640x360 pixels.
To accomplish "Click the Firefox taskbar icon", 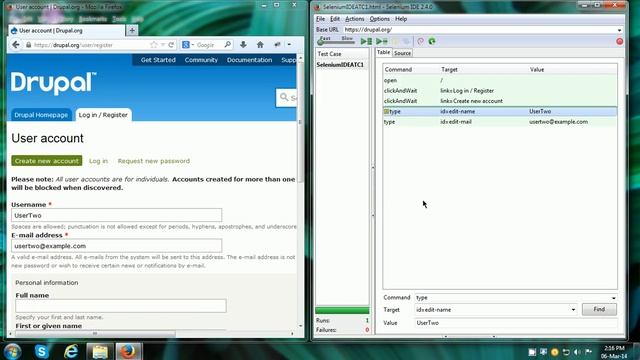I will coord(128,351).
